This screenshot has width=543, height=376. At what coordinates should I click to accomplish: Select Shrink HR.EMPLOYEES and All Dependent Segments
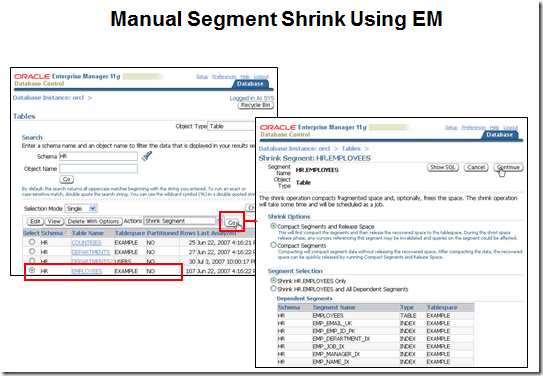[x=273, y=288]
